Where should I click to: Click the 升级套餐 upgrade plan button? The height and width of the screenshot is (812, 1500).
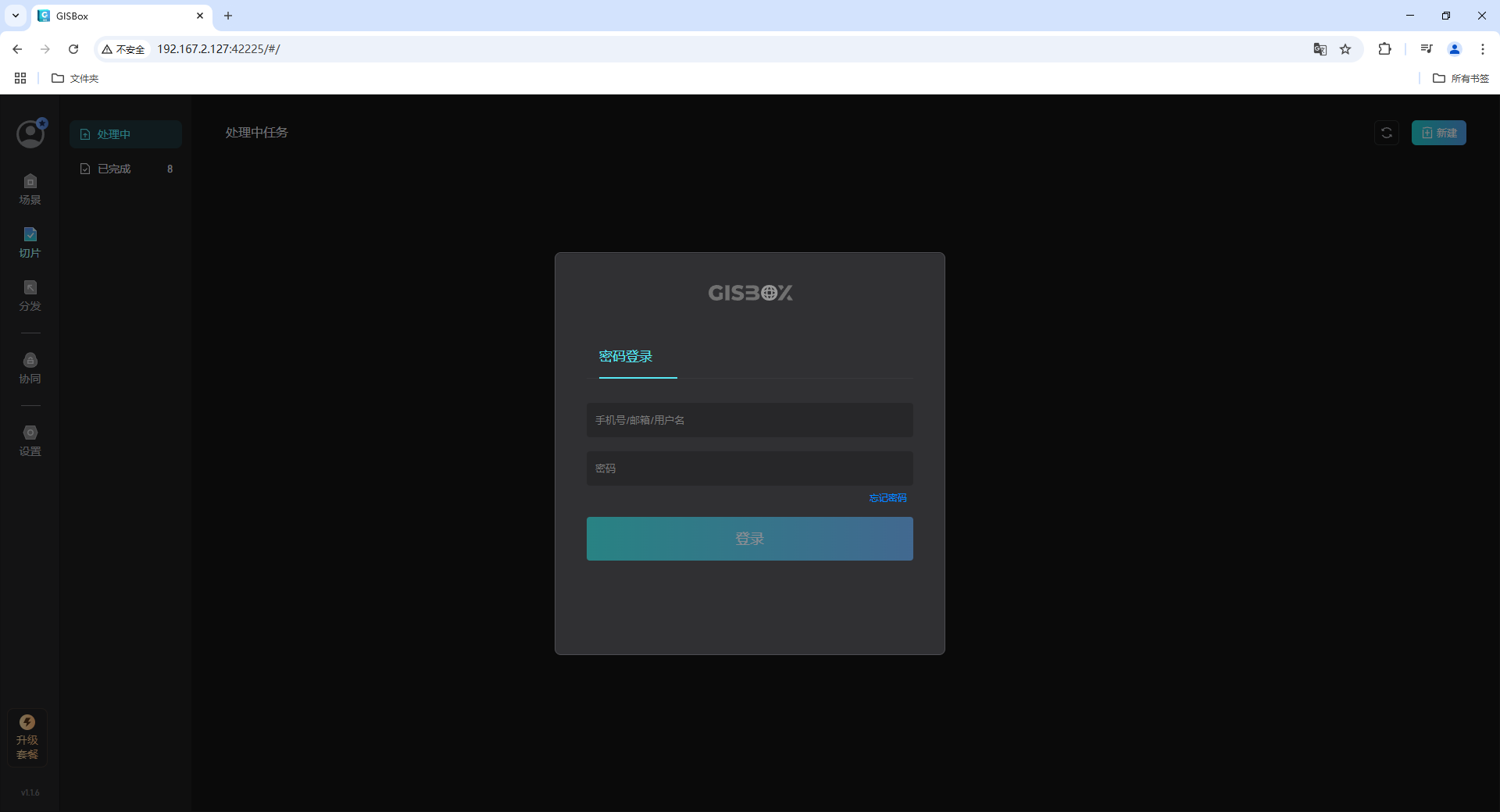(x=27, y=737)
